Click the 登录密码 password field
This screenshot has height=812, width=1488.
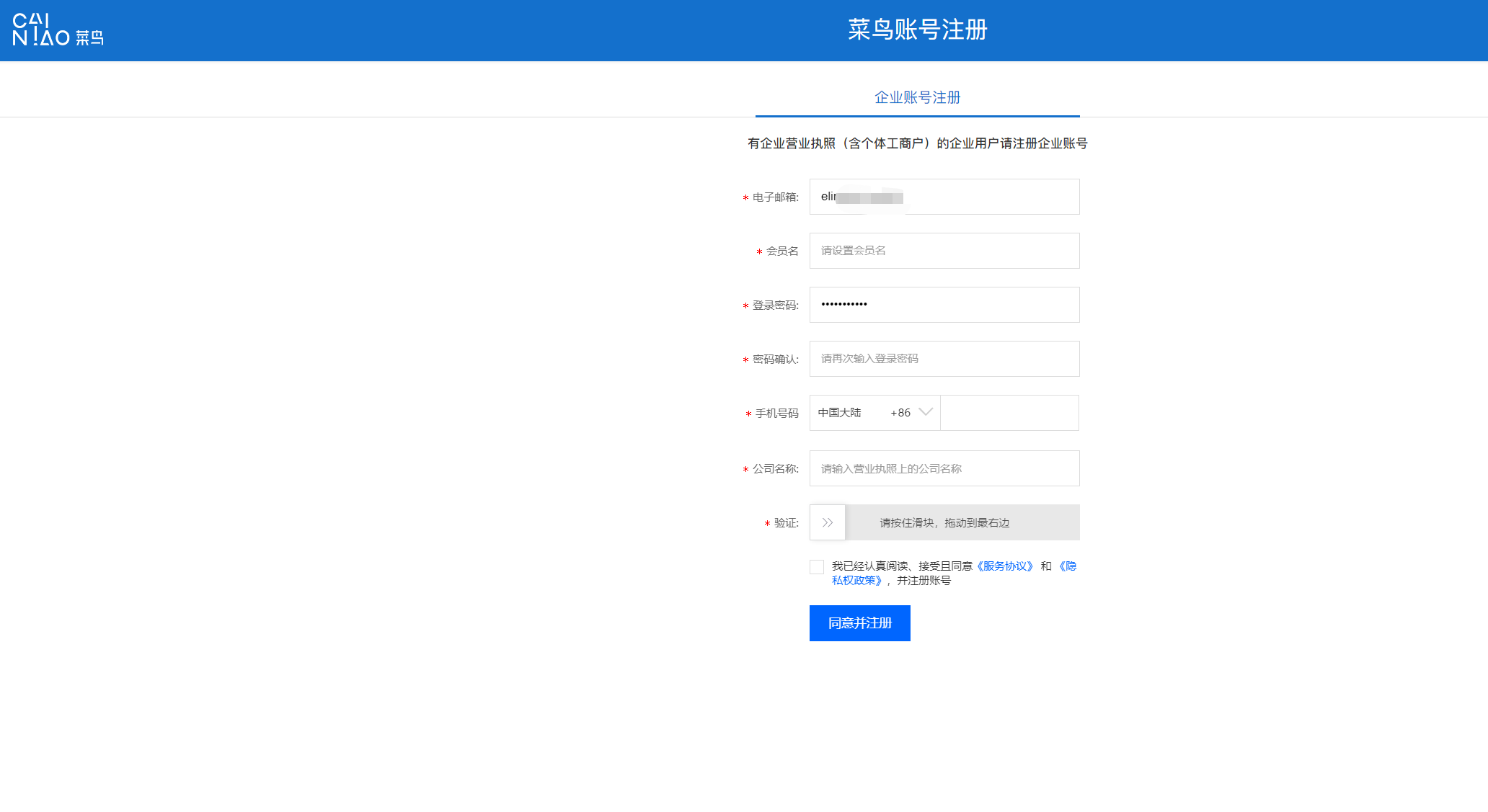point(944,305)
